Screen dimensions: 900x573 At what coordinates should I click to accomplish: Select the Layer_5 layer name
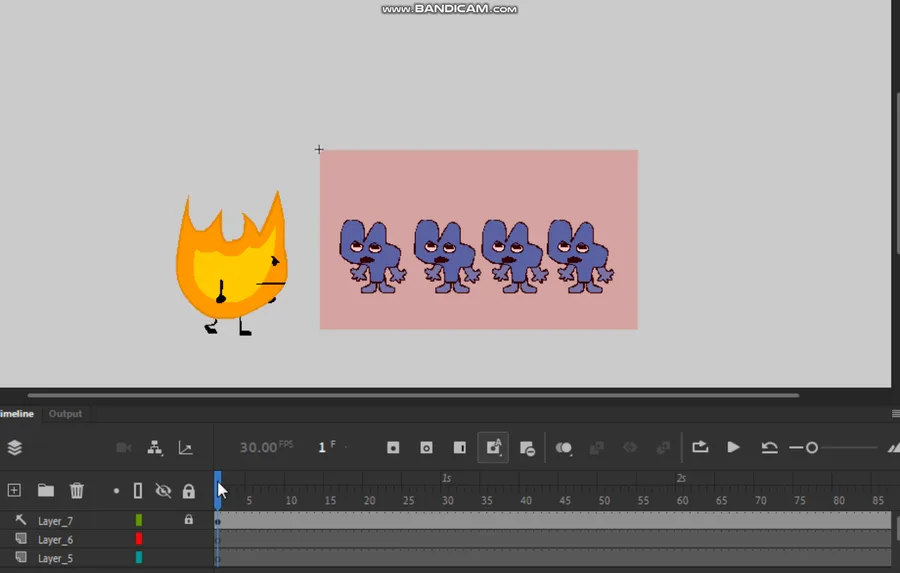(x=56, y=558)
